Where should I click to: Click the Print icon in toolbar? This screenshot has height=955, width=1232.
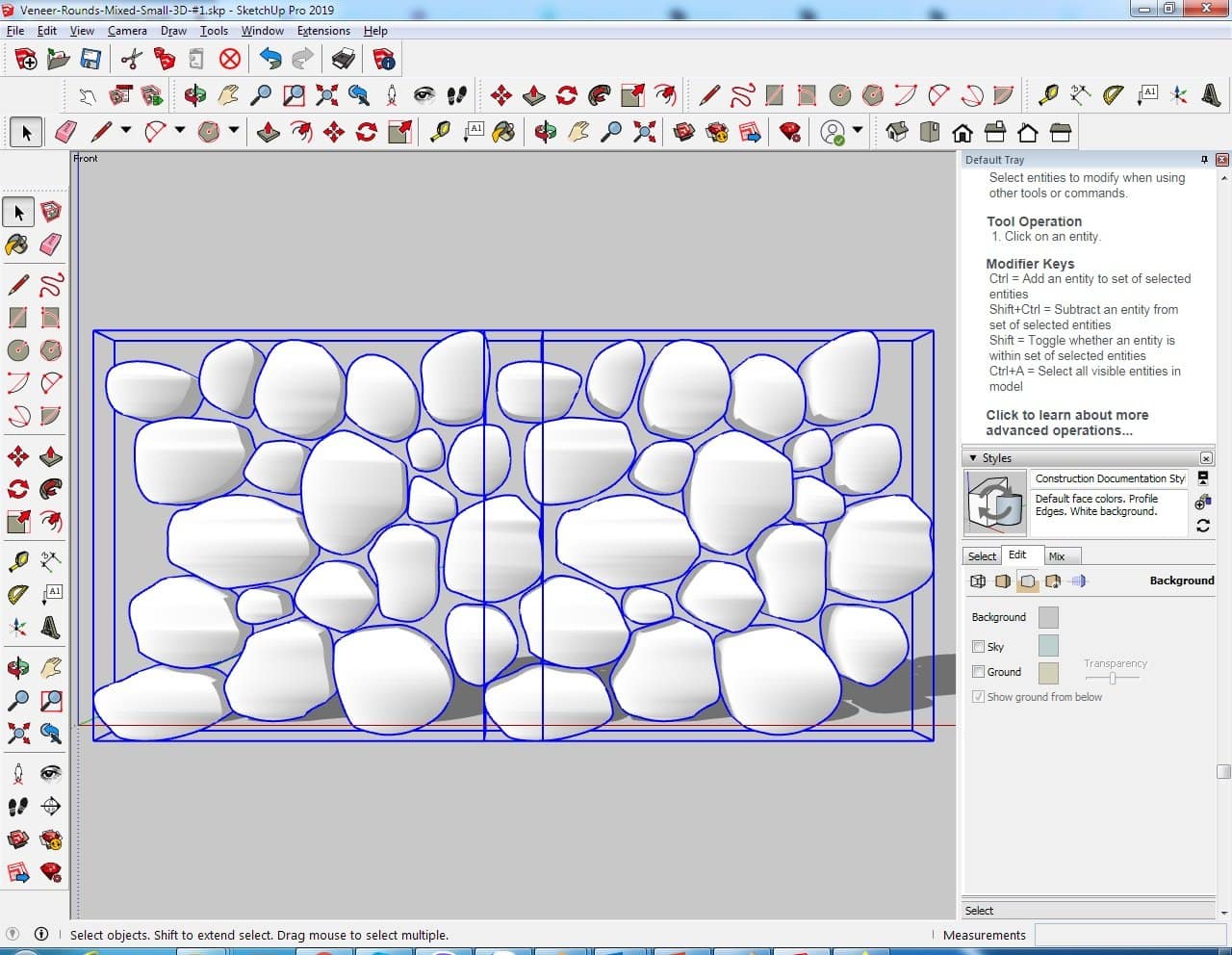[343, 60]
